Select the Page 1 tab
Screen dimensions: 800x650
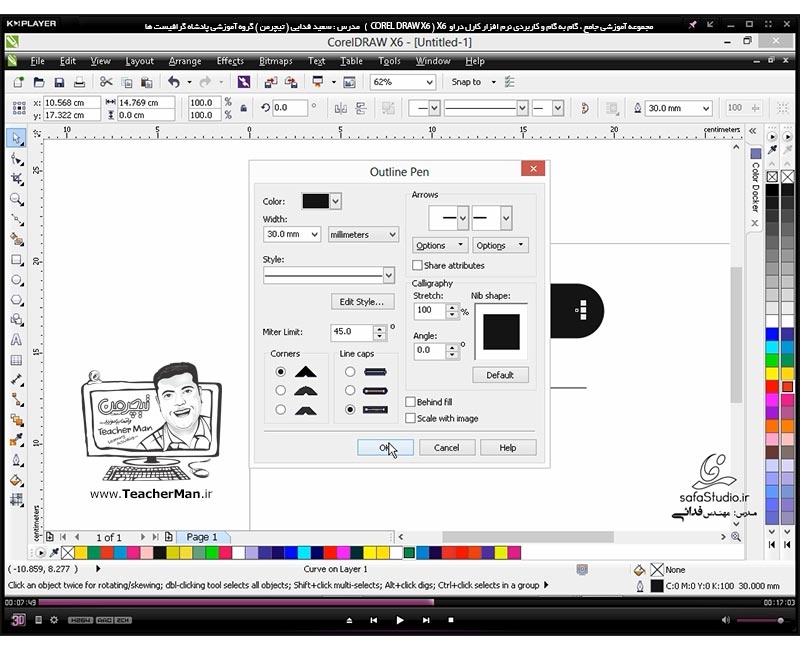[202, 537]
